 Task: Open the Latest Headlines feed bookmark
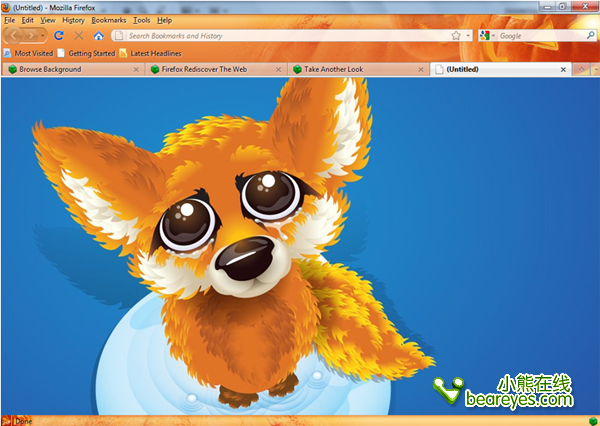point(150,53)
